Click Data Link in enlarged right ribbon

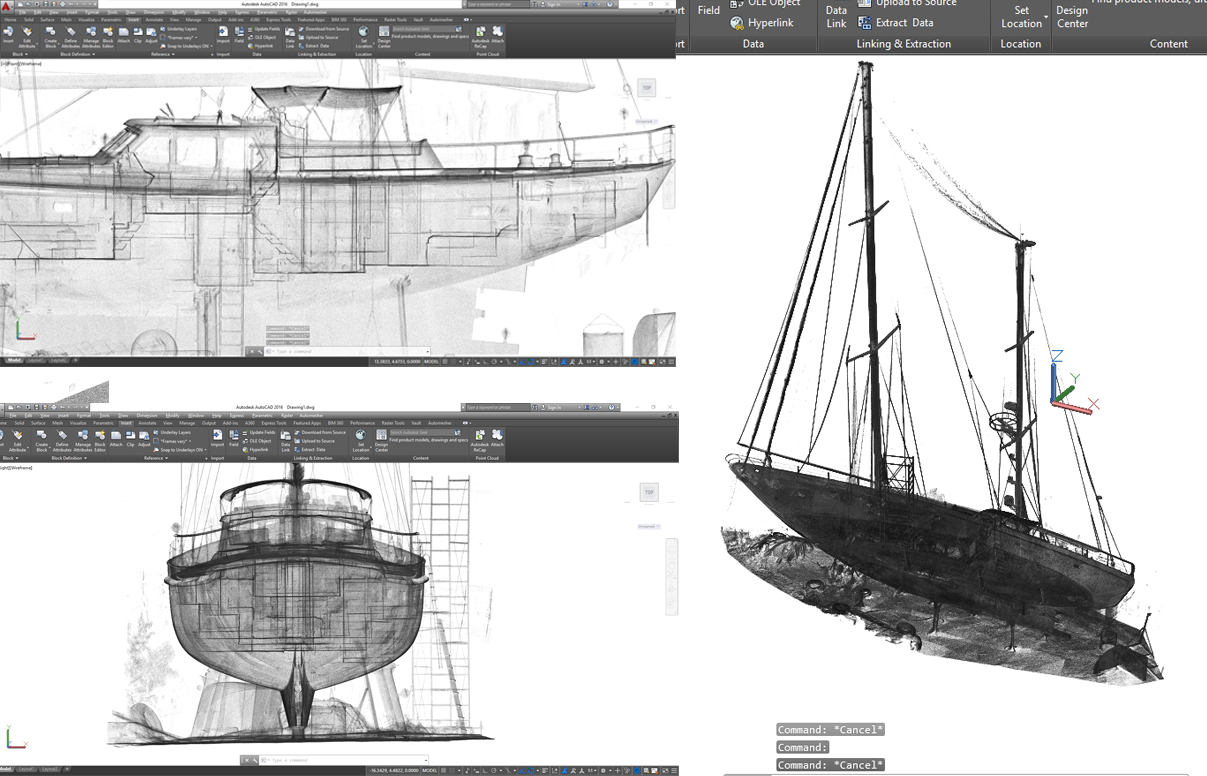click(x=836, y=16)
